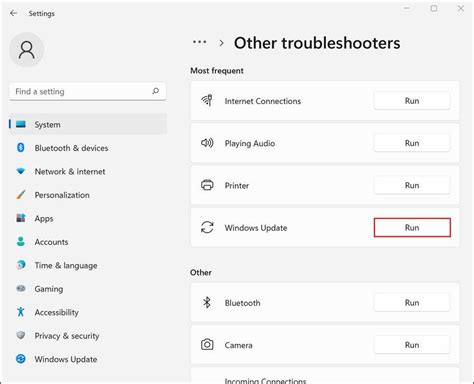Click the search magnifier icon
474x384 pixels.
tap(155, 91)
